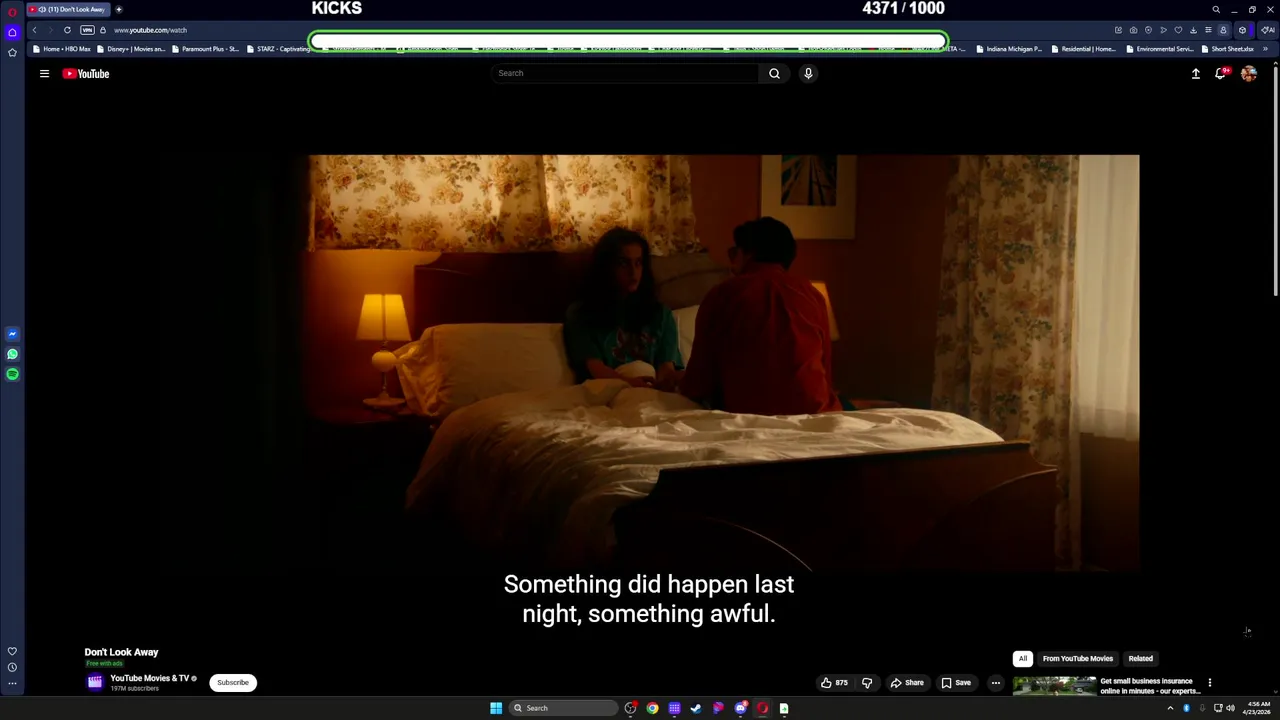Open the Home HBO Max bookmark
1280x720 pixels.
[x=61, y=49]
